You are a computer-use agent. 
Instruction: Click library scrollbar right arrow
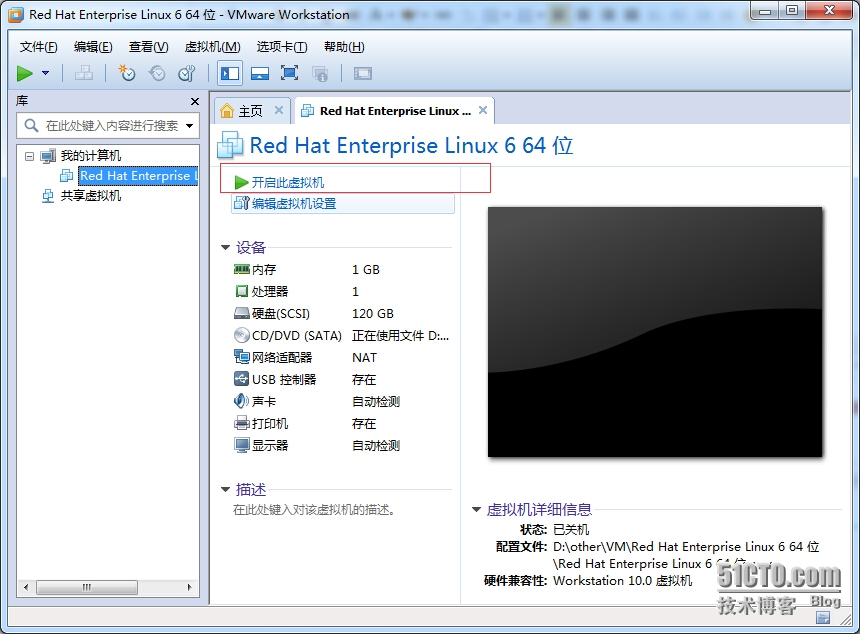189,587
